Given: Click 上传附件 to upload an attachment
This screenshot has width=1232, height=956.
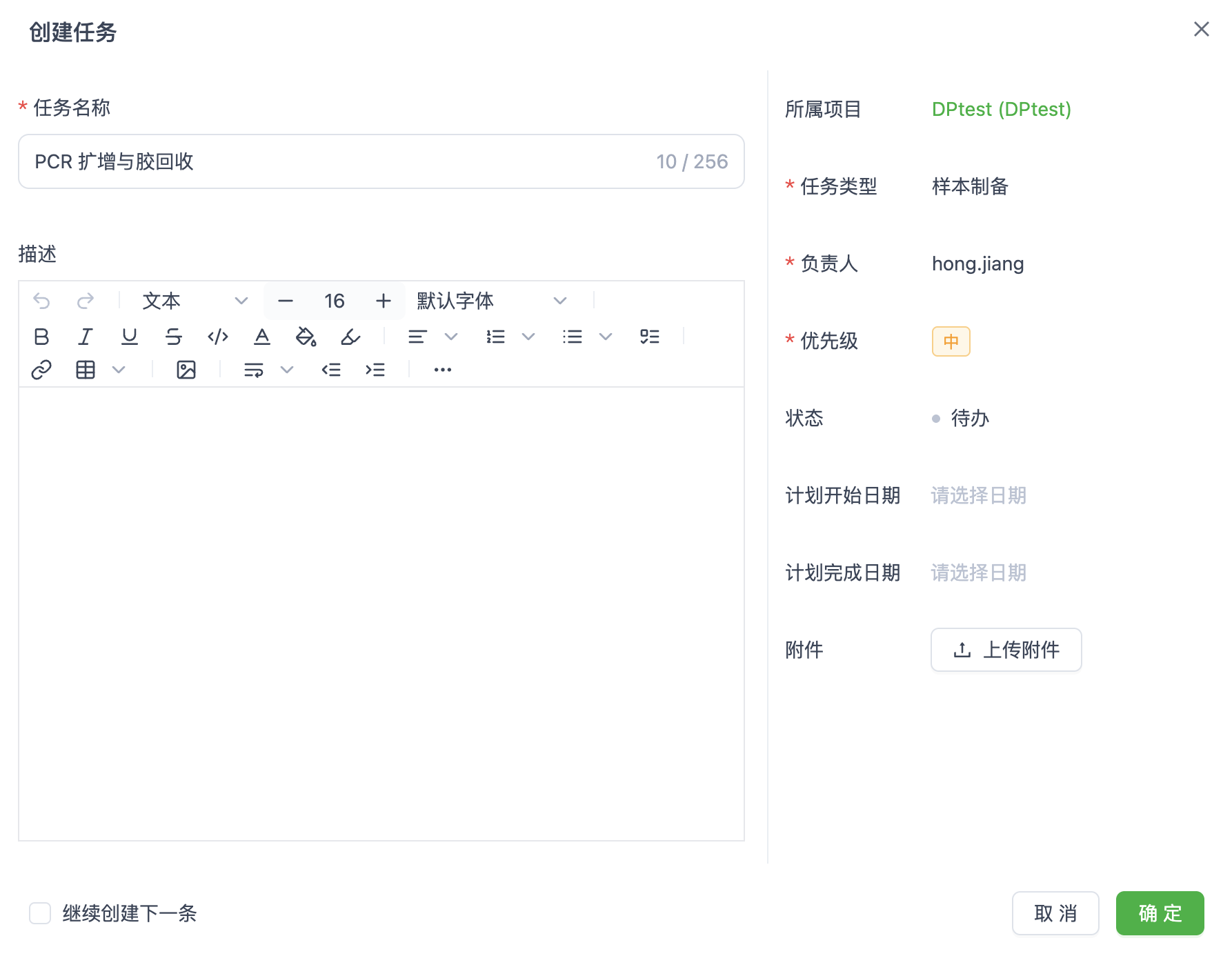Looking at the screenshot, I should click(1006, 649).
